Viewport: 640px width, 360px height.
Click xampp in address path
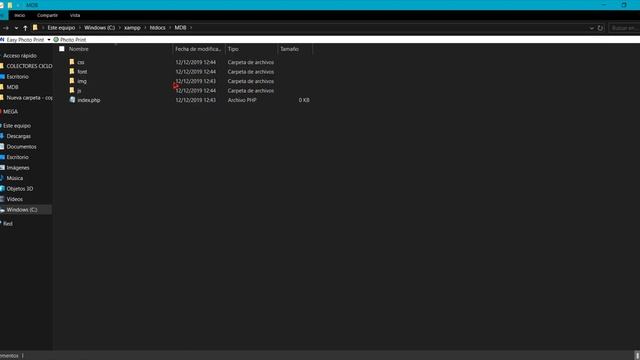click(x=132, y=28)
